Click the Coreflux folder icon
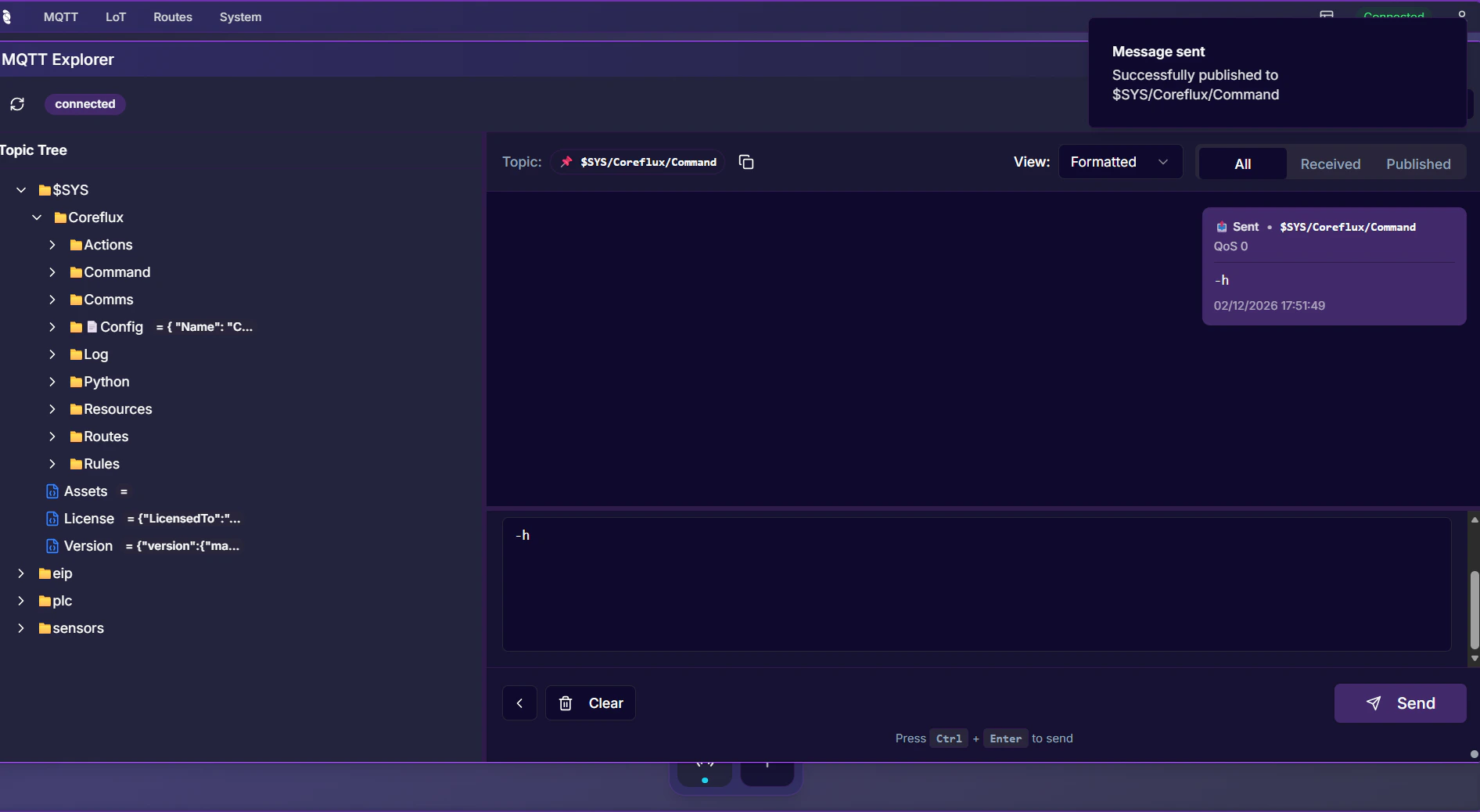 (x=60, y=217)
